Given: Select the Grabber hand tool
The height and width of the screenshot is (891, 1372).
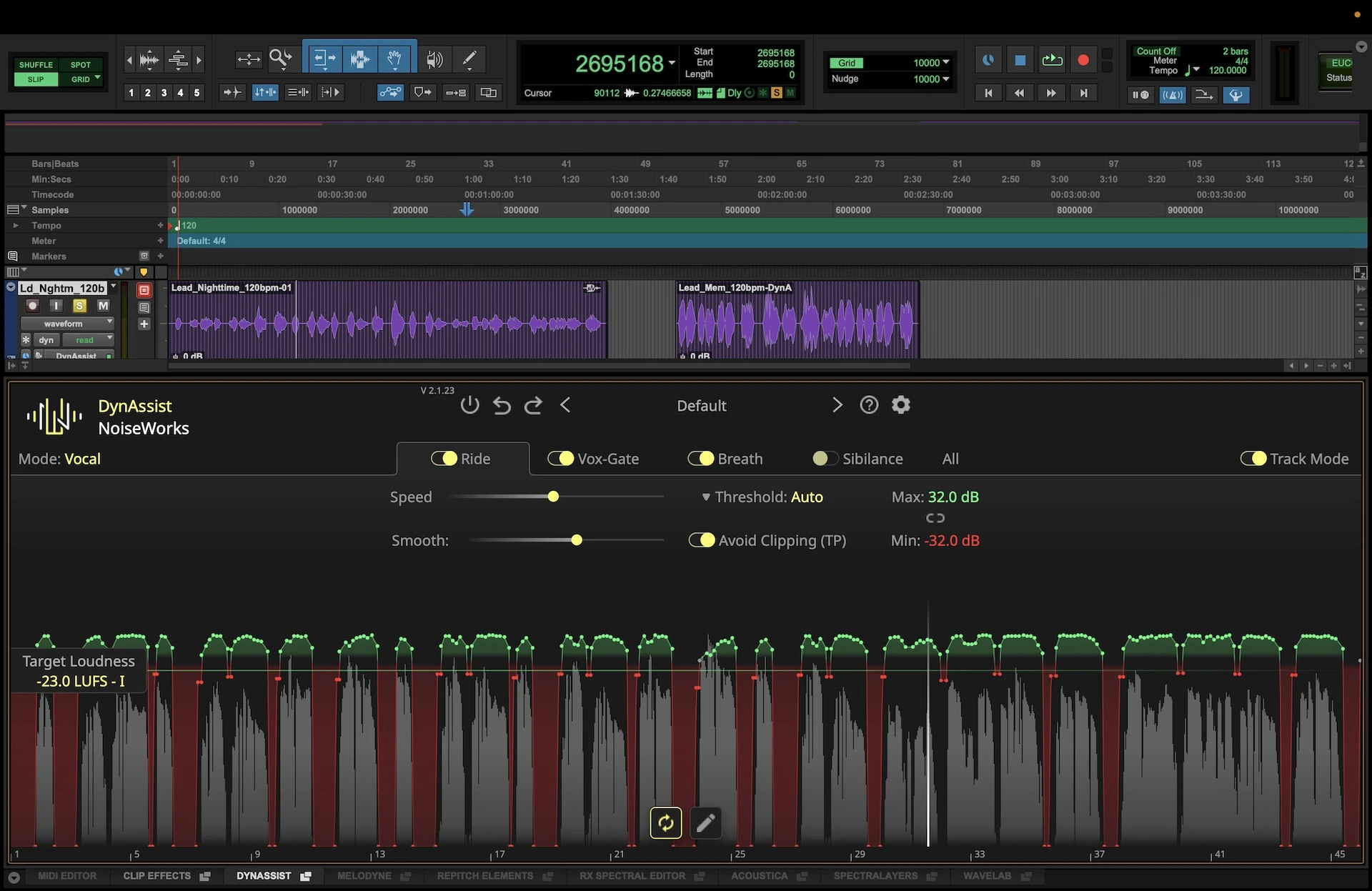Looking at the screenshot, I should tap(394, 59).
